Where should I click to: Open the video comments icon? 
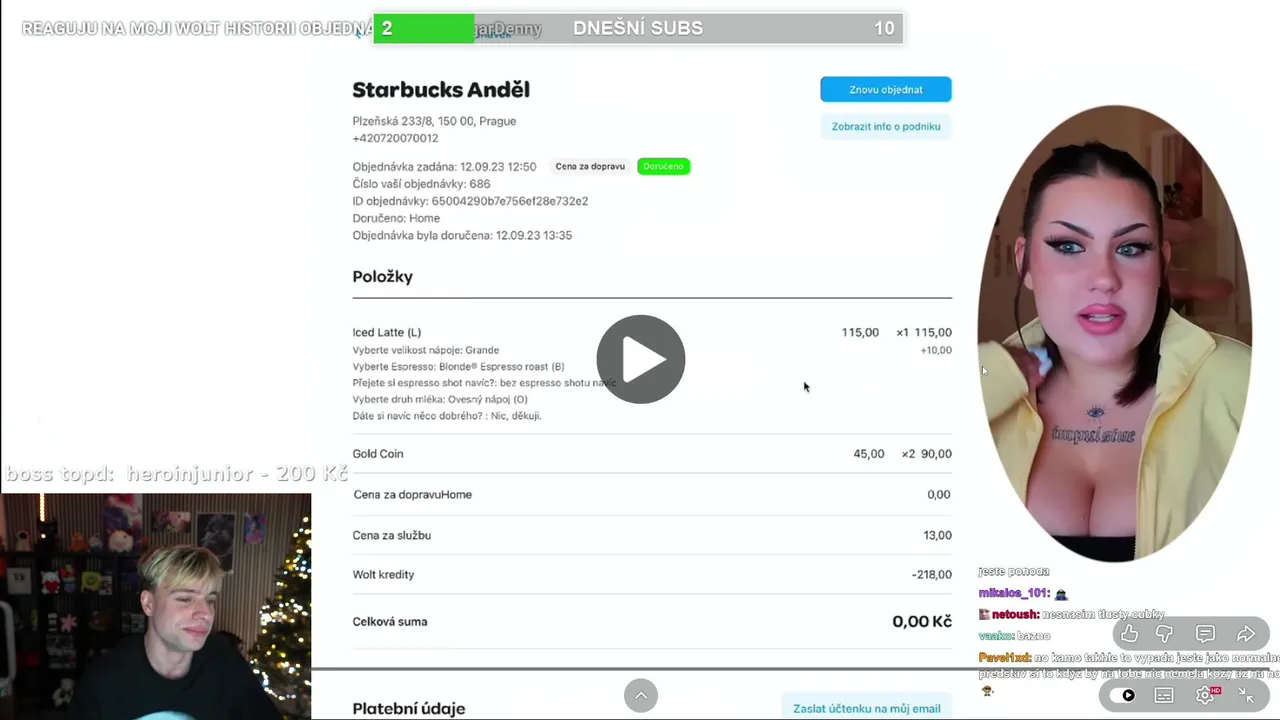[1205, 634]
